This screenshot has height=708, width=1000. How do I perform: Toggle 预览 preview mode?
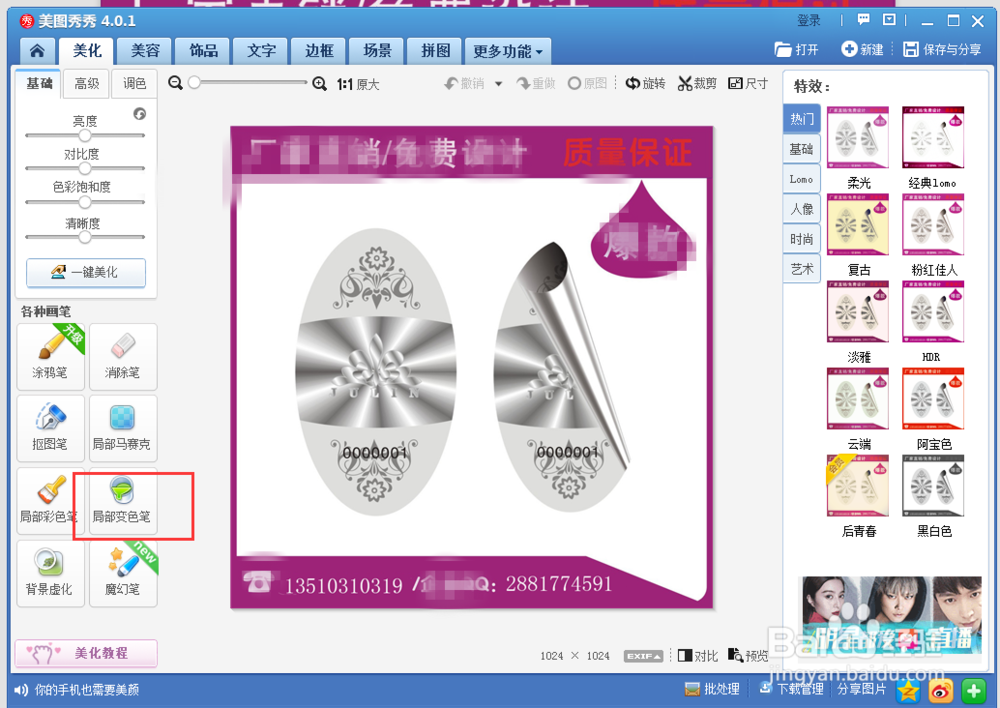tap(748, 655)
